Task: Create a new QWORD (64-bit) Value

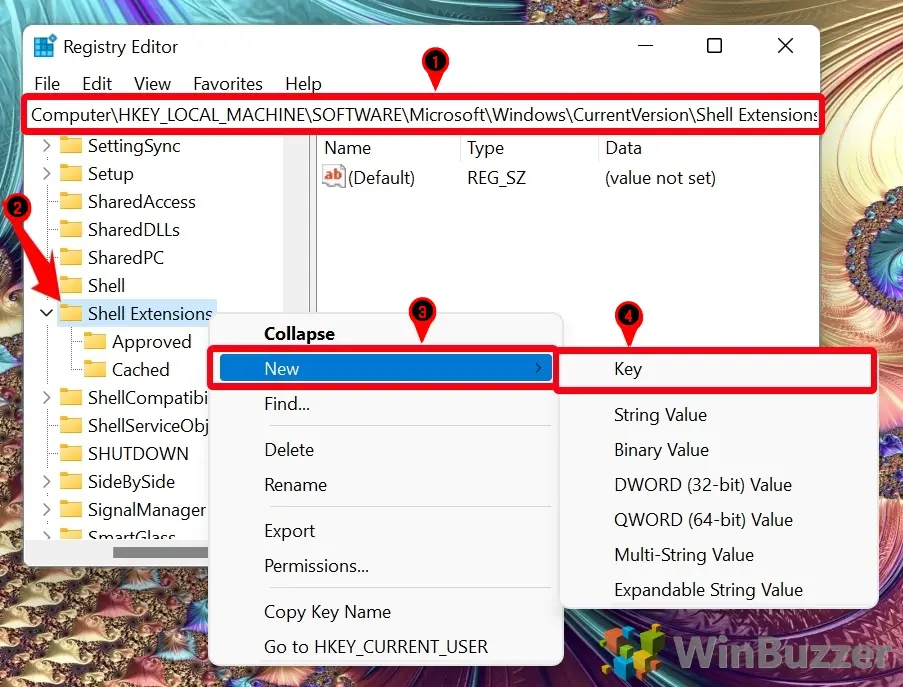Action: 703,520
